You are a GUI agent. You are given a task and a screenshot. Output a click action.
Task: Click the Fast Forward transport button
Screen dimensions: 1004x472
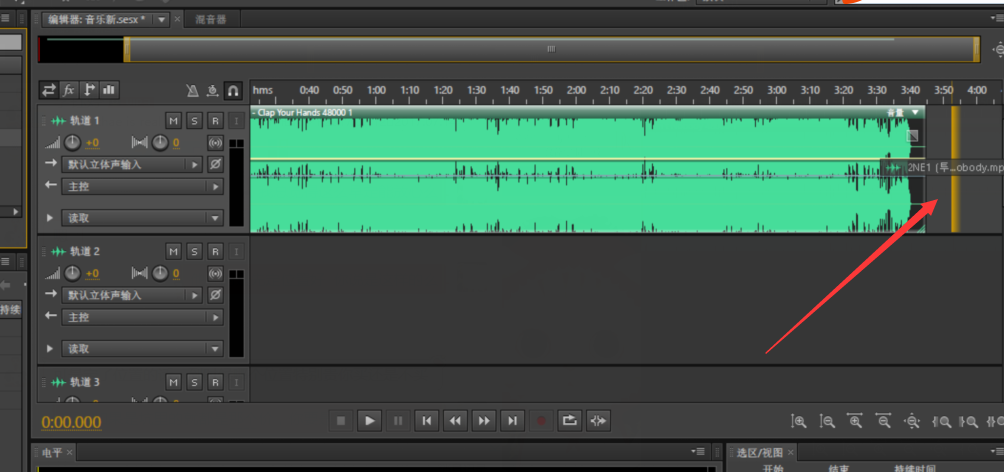coord(484,421)
